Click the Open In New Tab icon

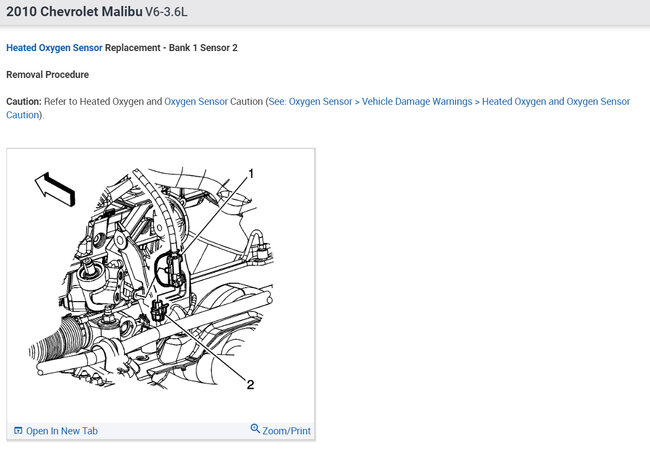[x=18, y=431]
